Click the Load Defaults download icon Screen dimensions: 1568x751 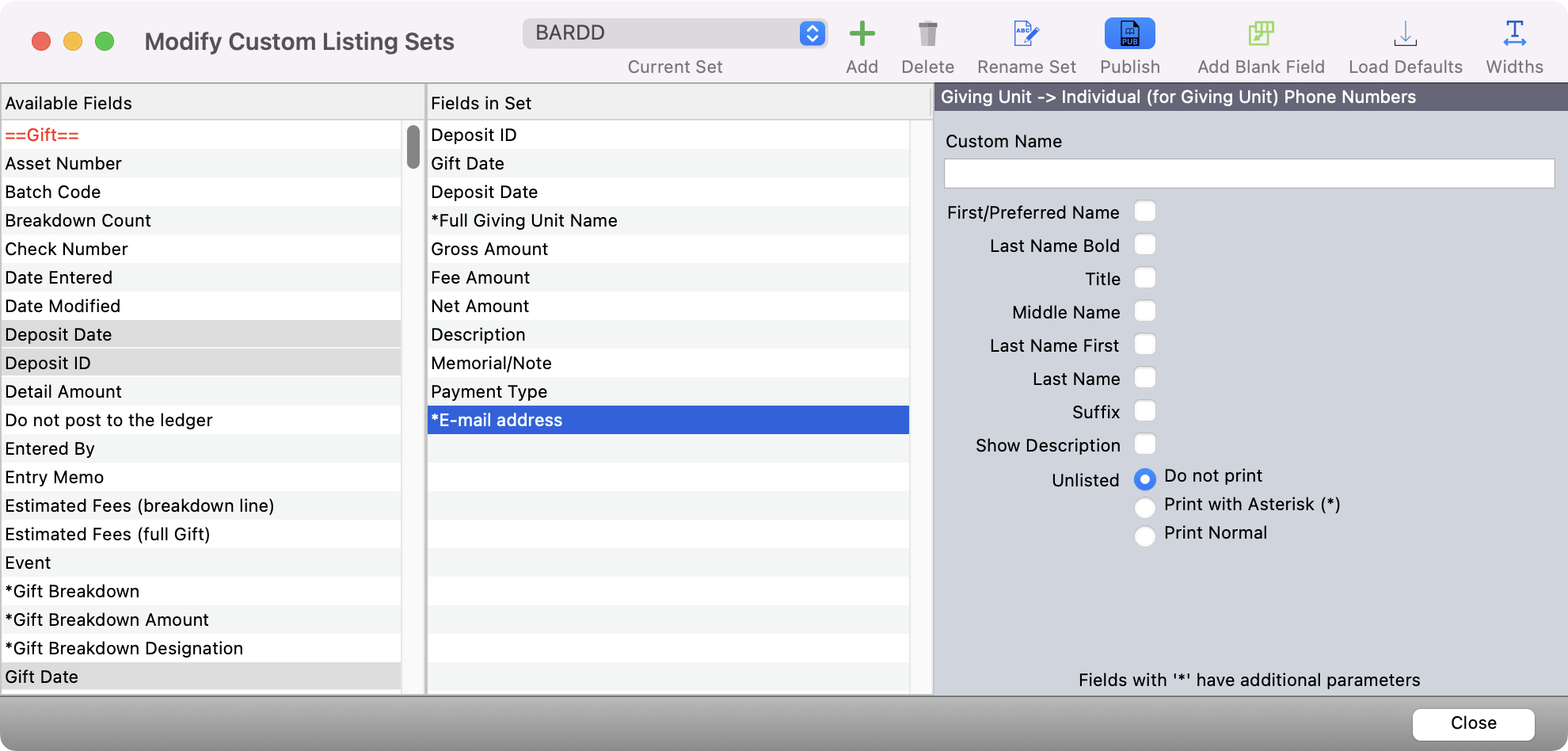[1405, 34]
